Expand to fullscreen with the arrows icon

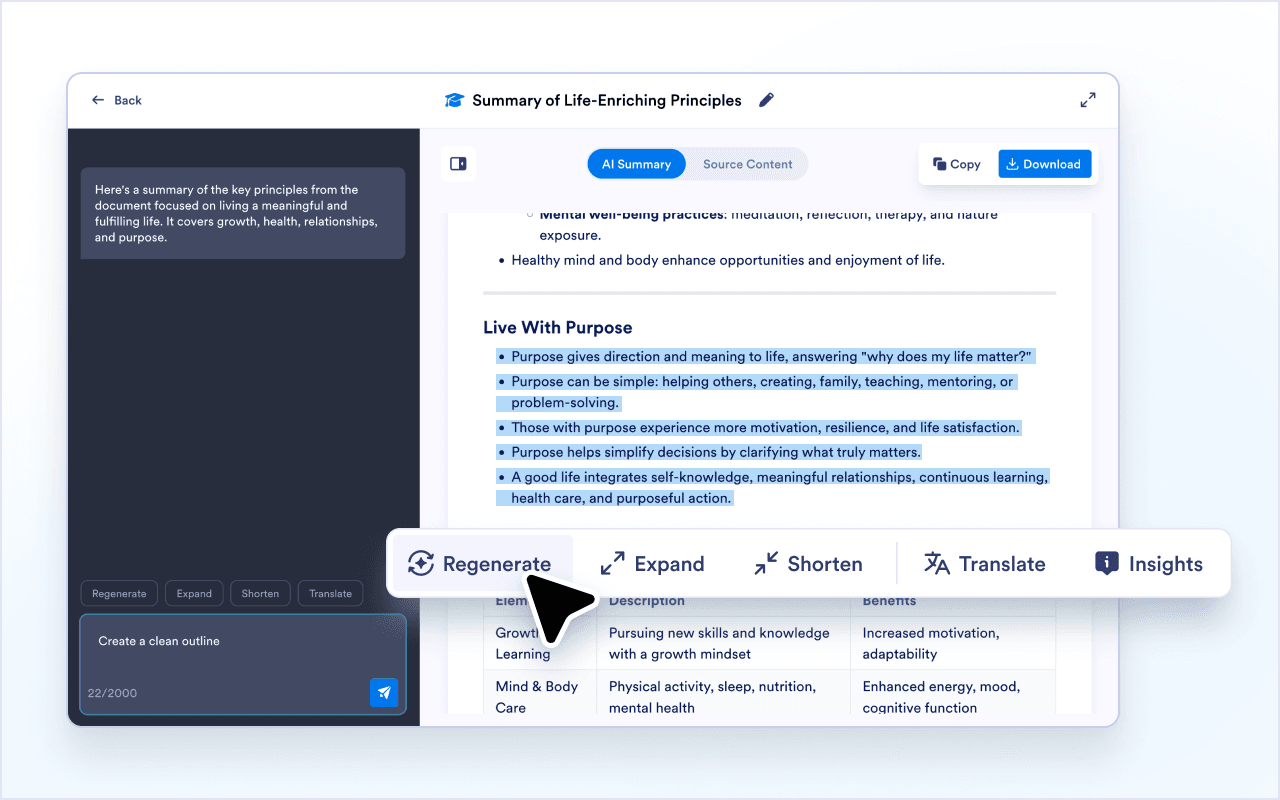tap(1088, 100)
